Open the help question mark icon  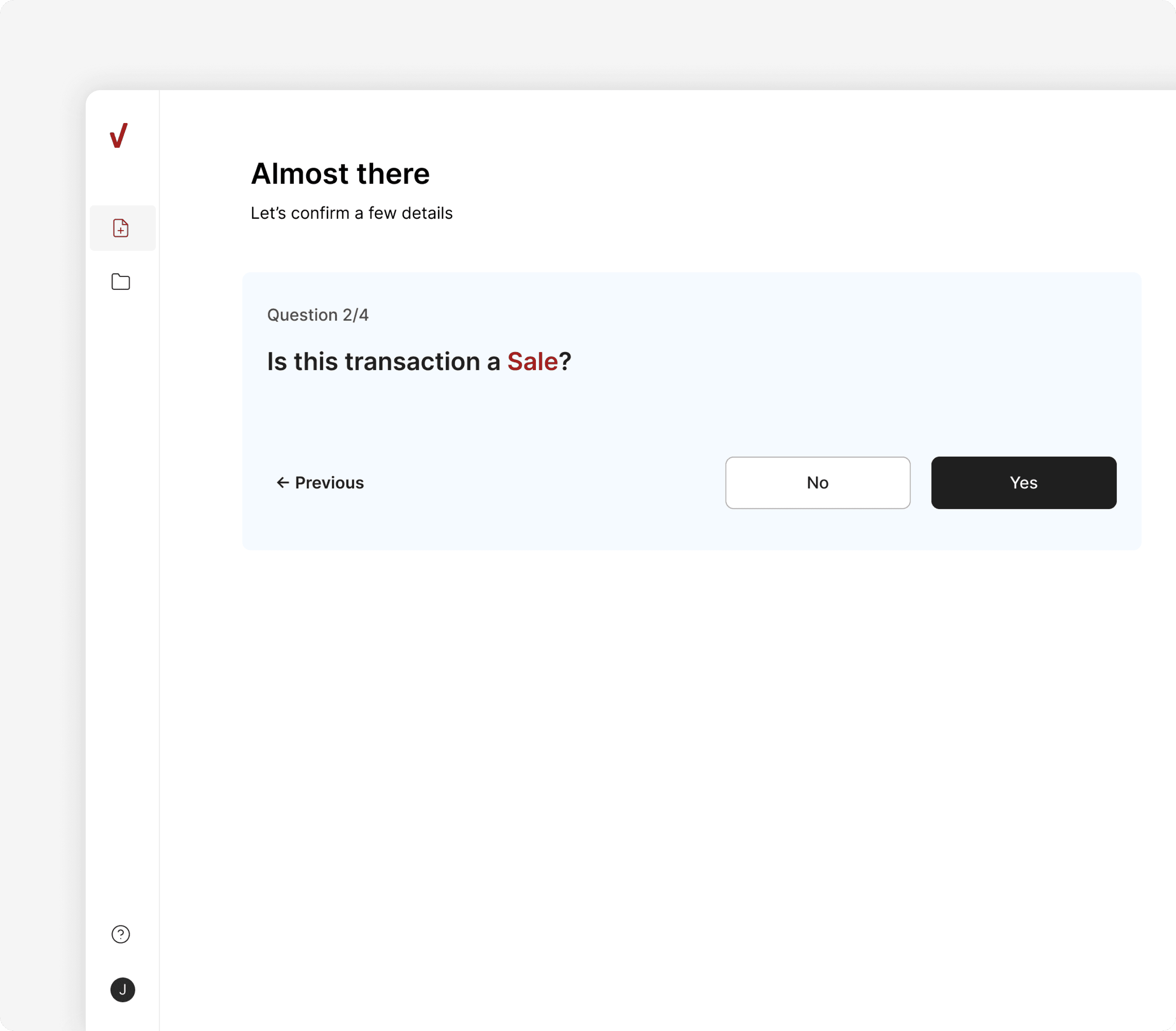click(120, 934)
